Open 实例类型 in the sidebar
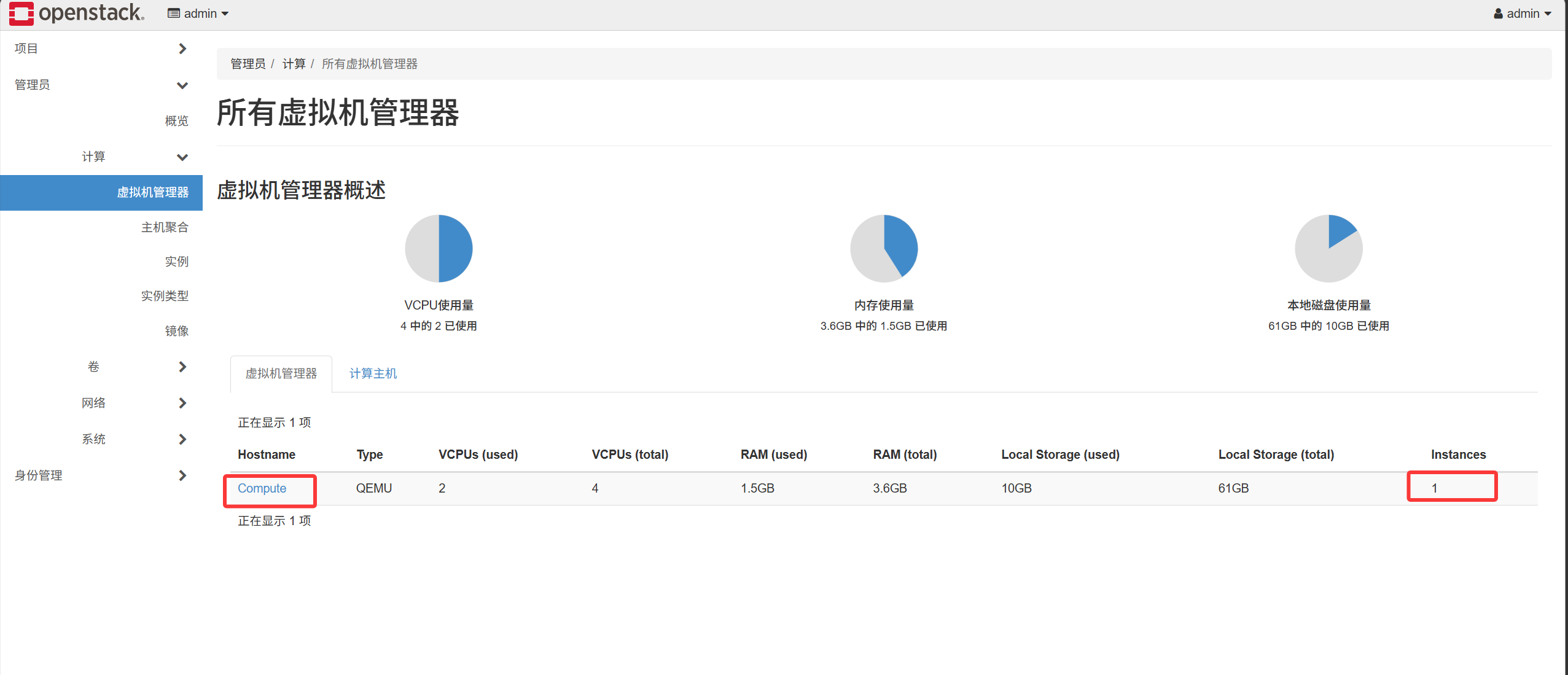The height and width of the screenshot is (675, 1568). coord(165,296)
